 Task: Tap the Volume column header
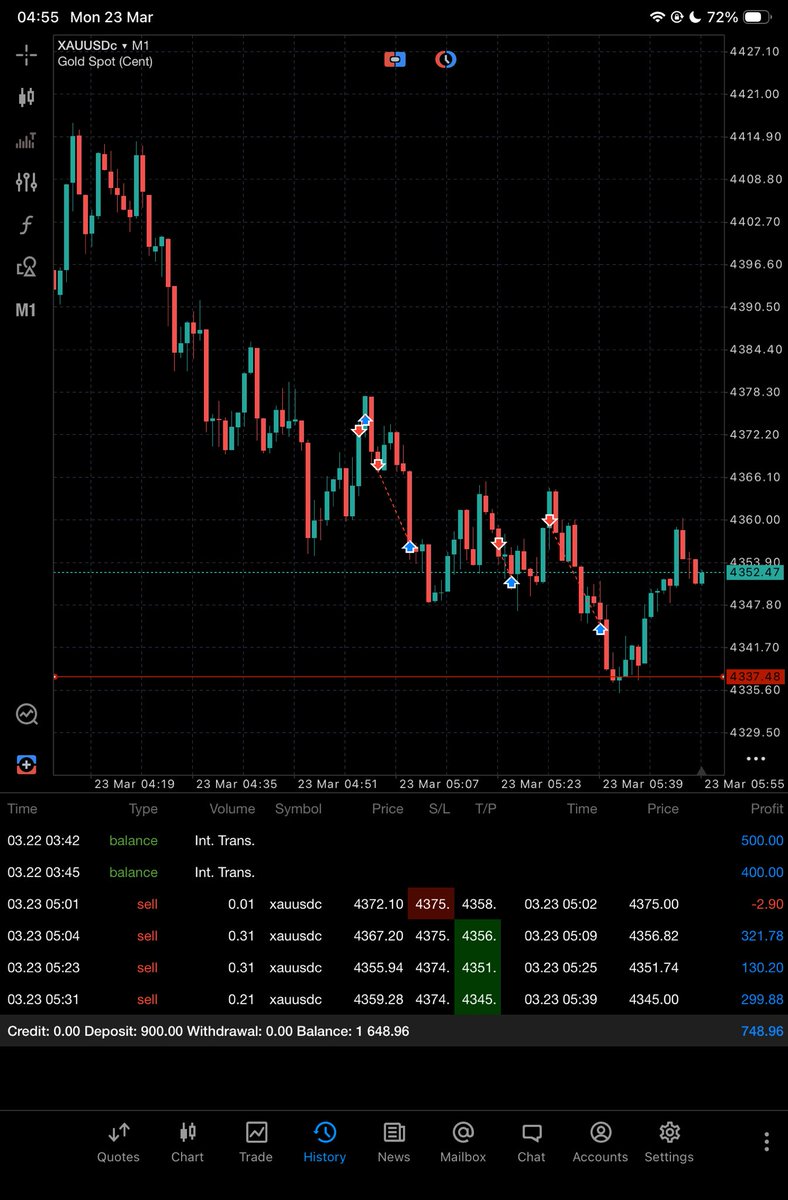[232, 809]
